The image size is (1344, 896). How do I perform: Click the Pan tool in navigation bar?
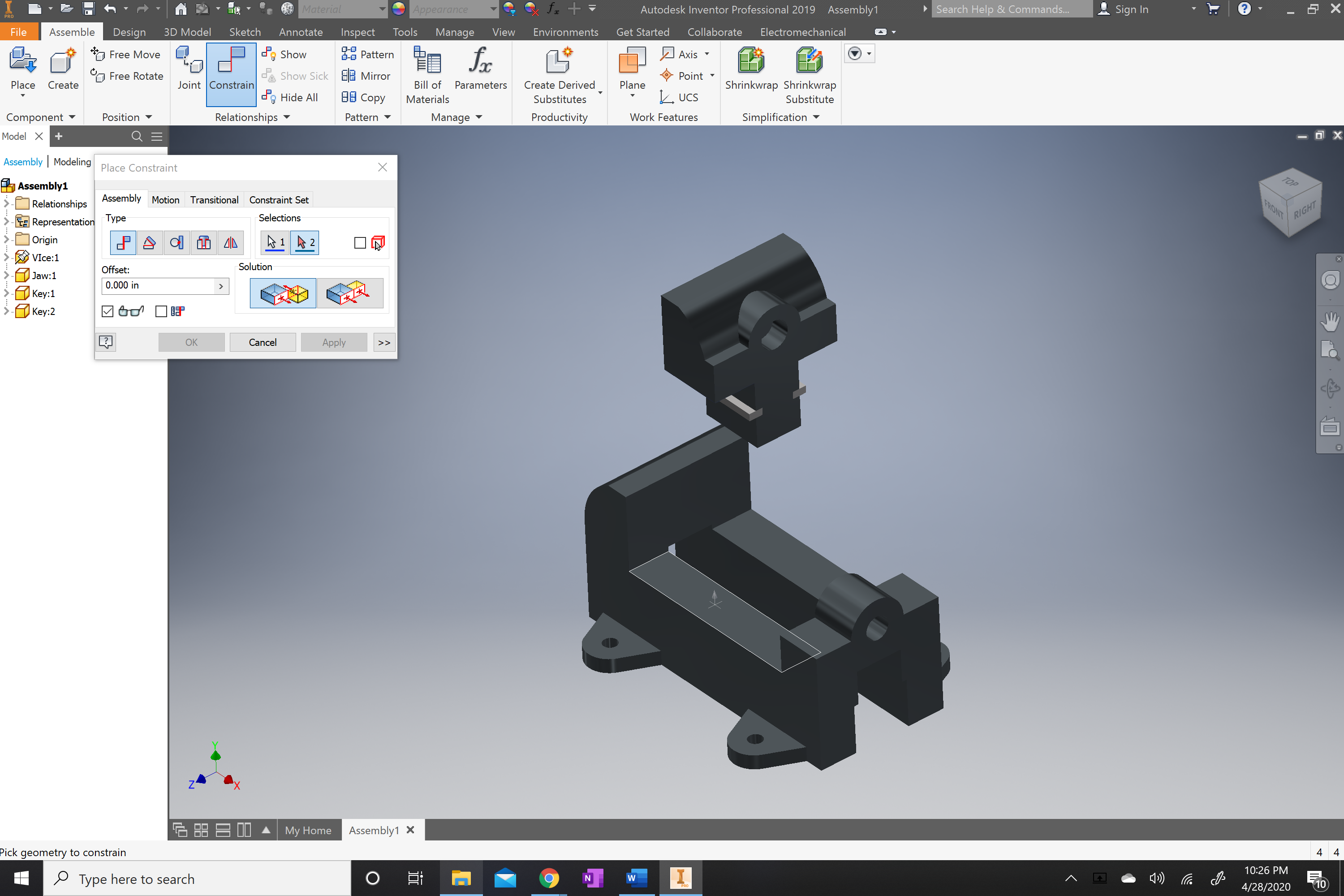click(1330, 322)
